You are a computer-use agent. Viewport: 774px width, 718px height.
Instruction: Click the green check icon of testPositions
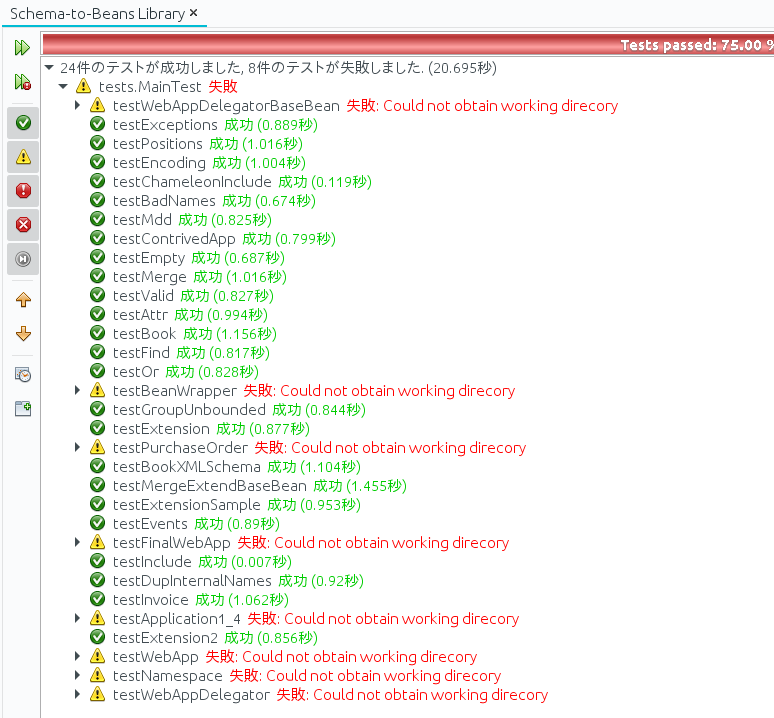98,143
